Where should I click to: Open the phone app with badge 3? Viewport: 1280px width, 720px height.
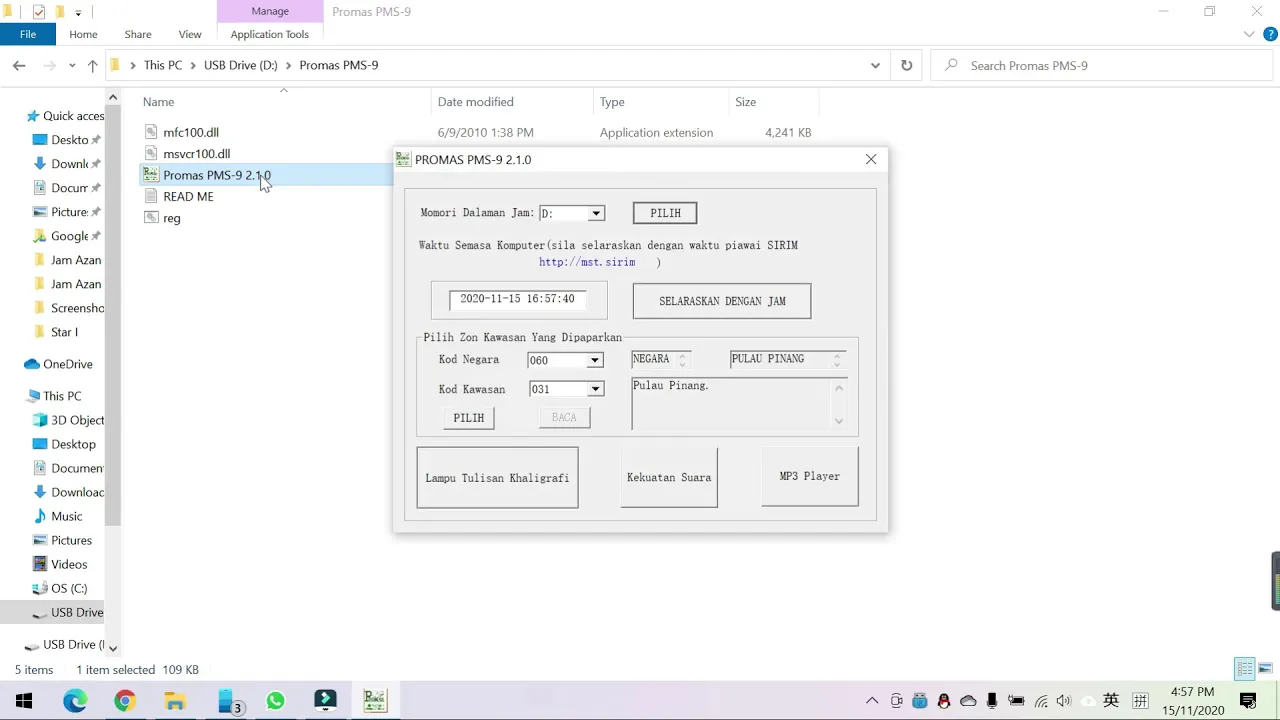coord(229,701)
